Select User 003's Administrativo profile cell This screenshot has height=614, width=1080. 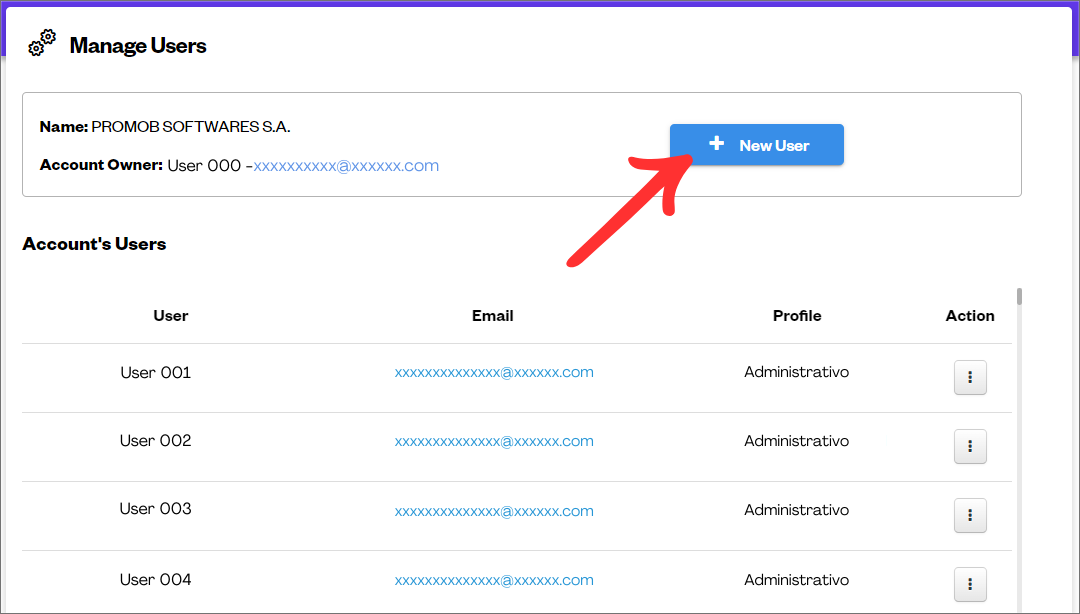tap(797, 510)
